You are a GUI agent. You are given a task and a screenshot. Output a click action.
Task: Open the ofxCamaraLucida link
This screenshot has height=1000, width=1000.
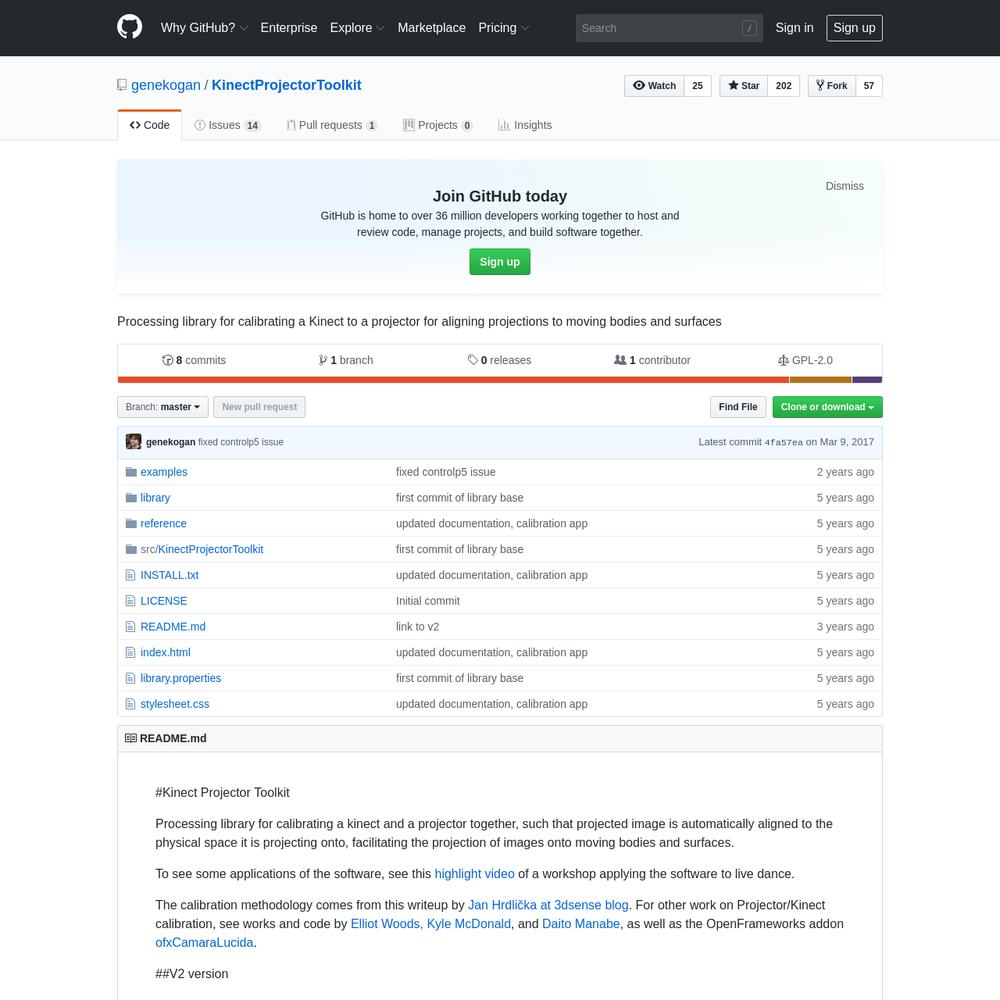coord(205,943)
